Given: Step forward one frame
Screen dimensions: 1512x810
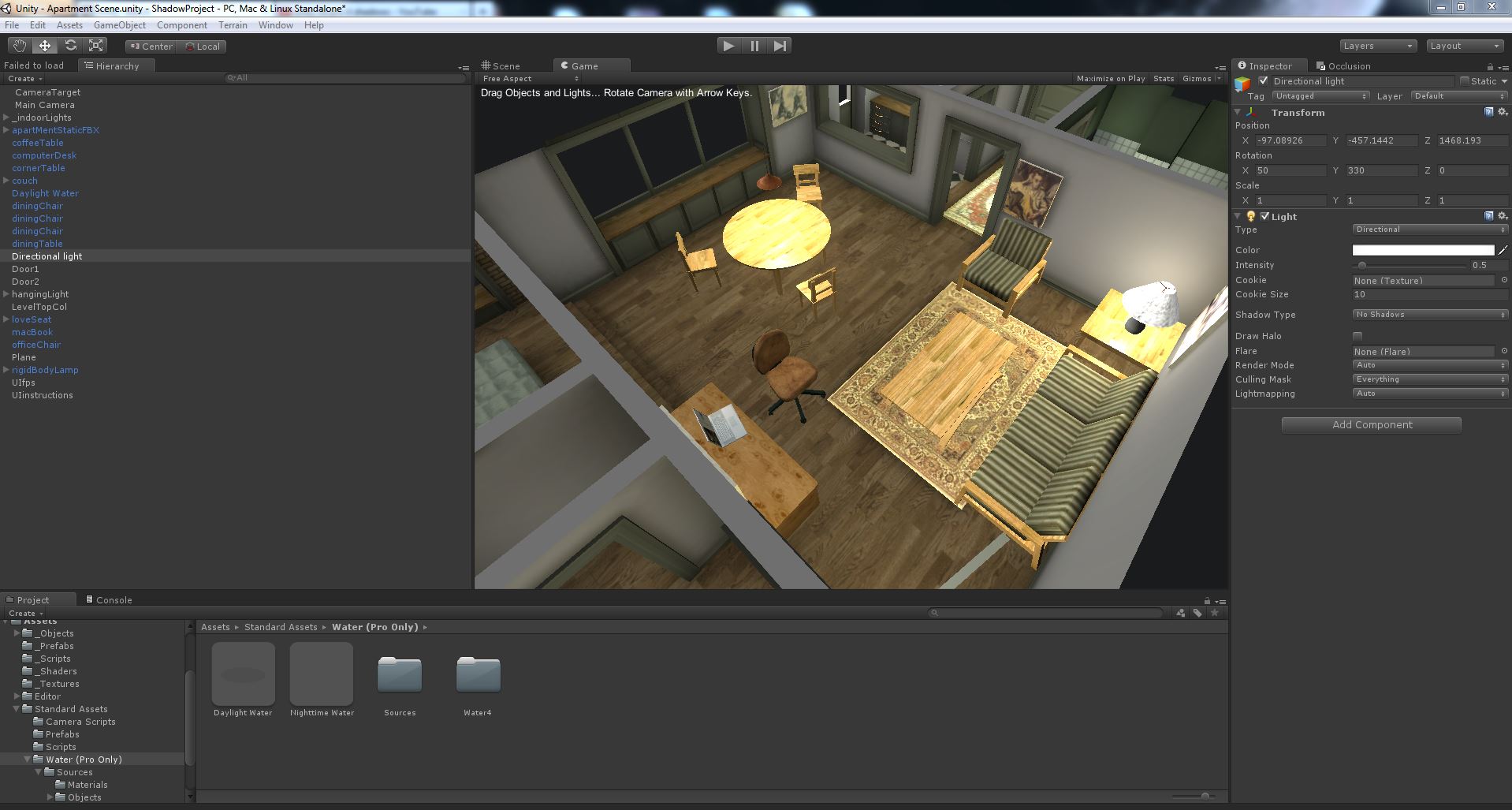Looking at the screenshot, I should point(780,46).
